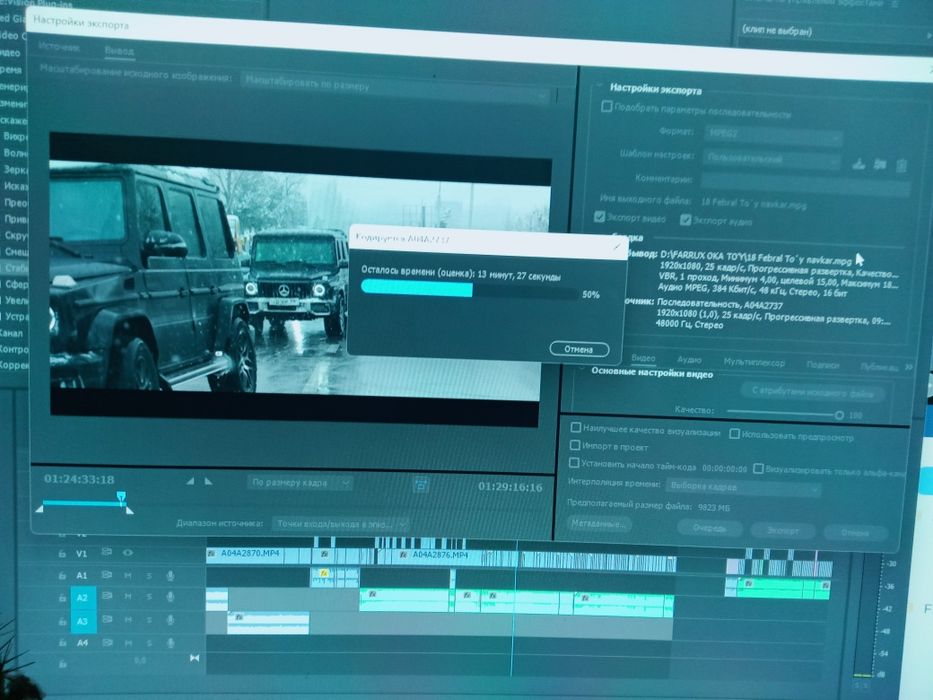
Task: Click the save preset icon
Action: [x=858, y=163]
